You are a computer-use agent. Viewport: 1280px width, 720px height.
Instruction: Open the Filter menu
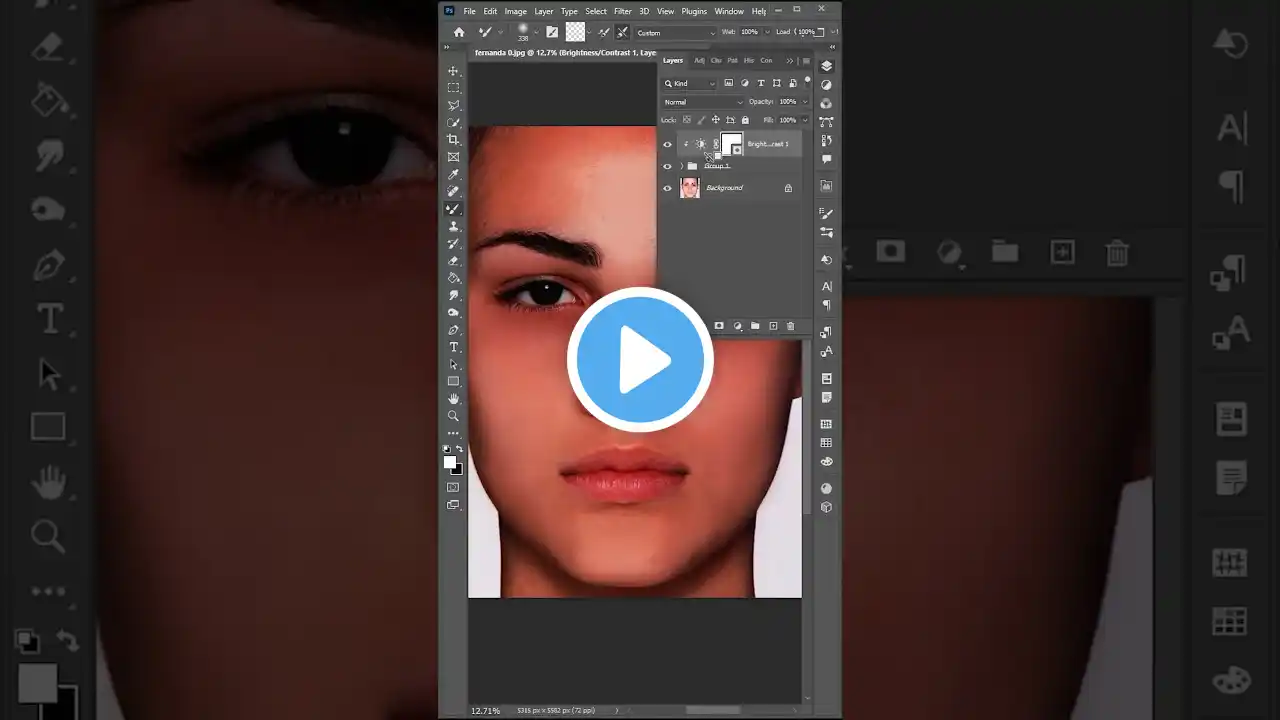click(622, 11)
